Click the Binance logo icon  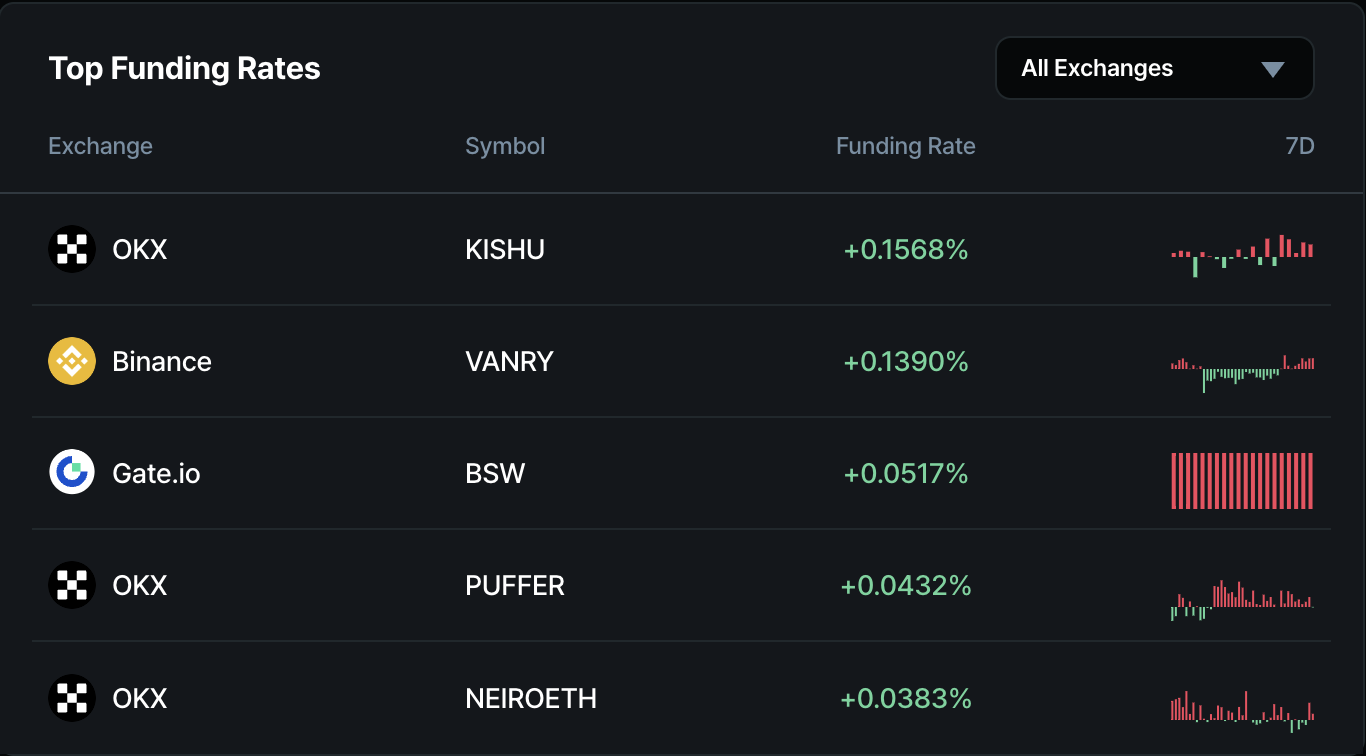point(72,361)
